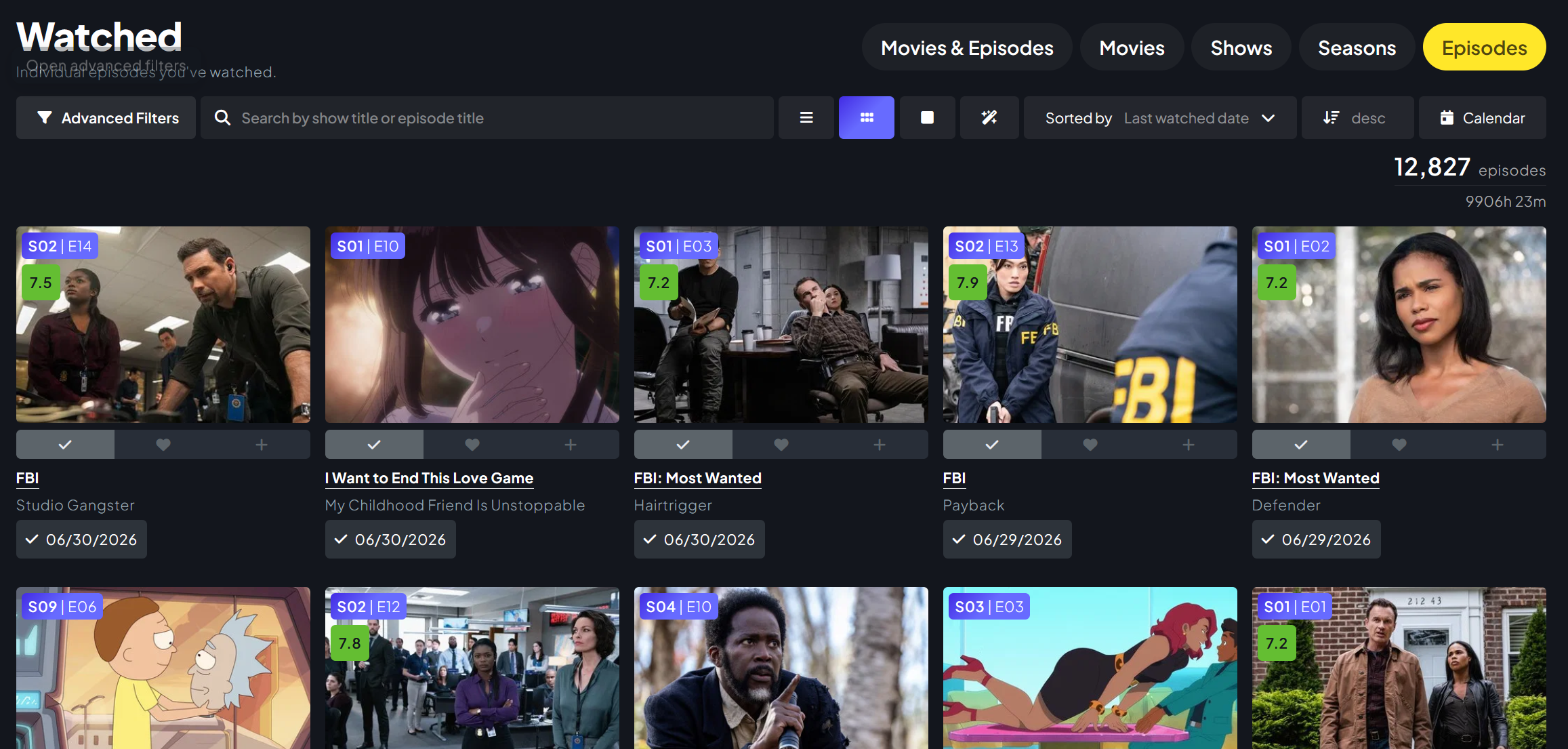Image resolution: width=1568 pixels, height=749 pixels.
Task: Open the animated S03 E03 episode thumbnail
Action: pos(1090,668)
